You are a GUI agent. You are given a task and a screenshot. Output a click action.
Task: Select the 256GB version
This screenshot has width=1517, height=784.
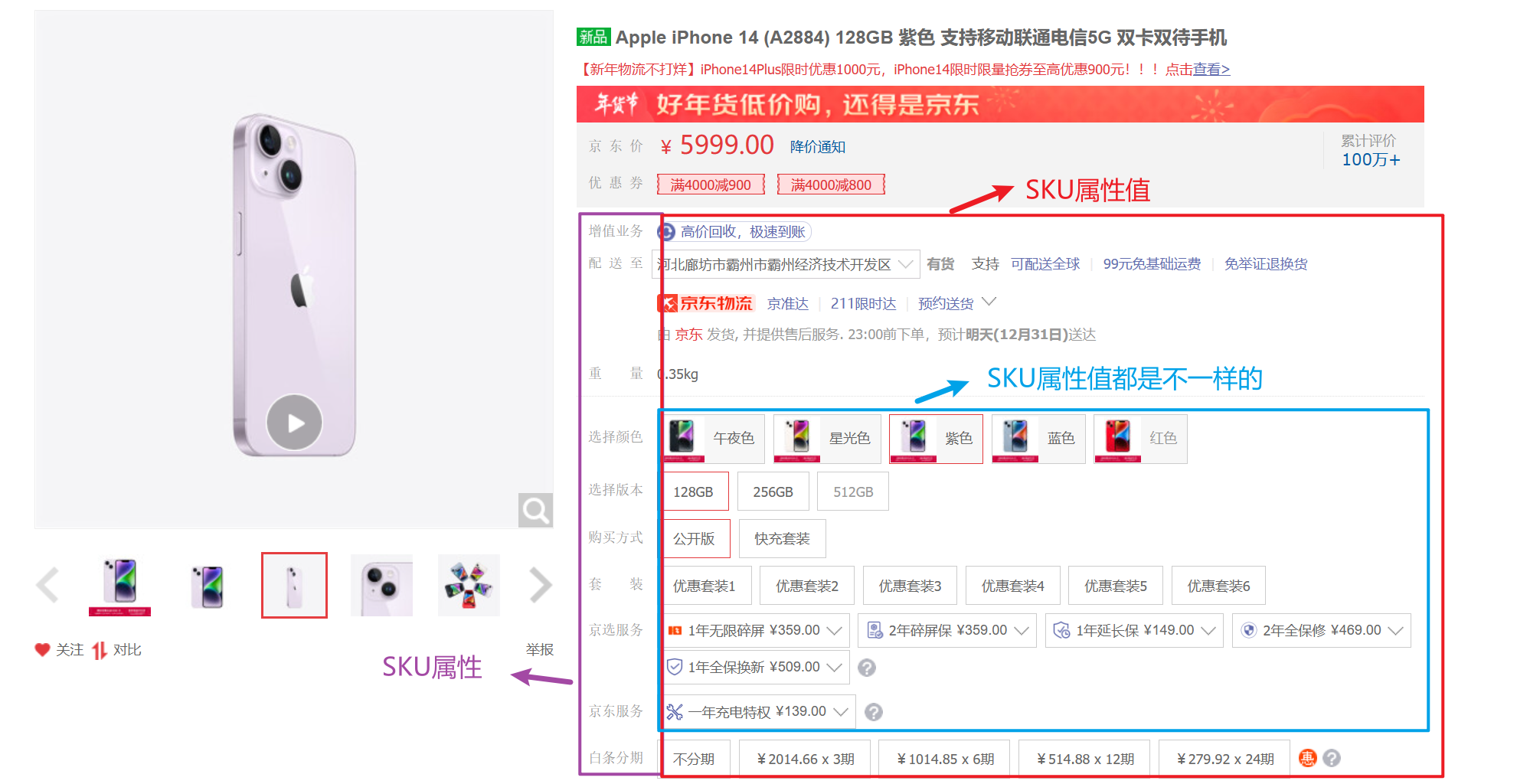click(773, 492)
